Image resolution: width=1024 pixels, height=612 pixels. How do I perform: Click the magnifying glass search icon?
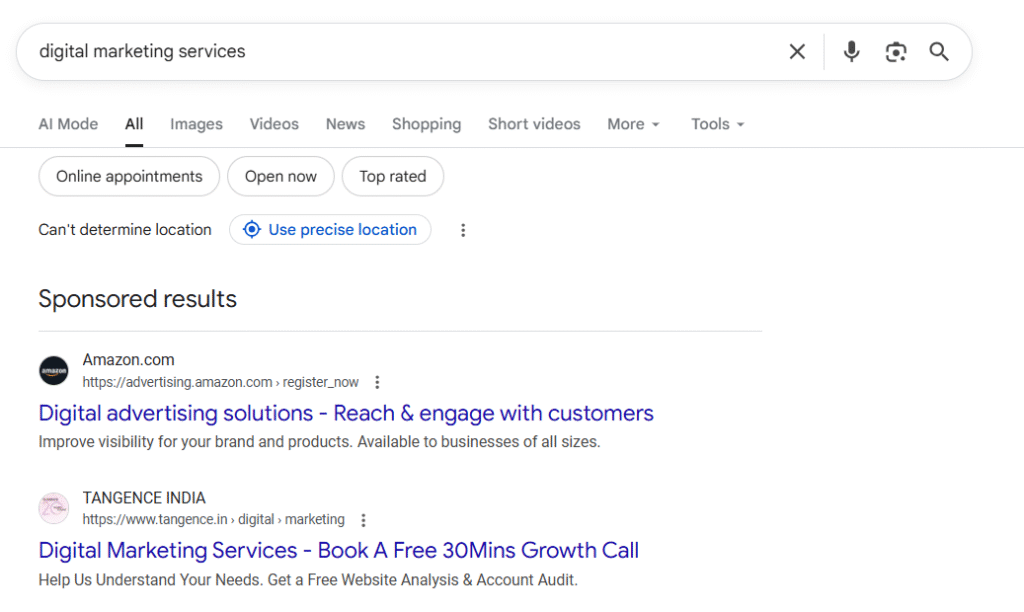click(939, 52)
